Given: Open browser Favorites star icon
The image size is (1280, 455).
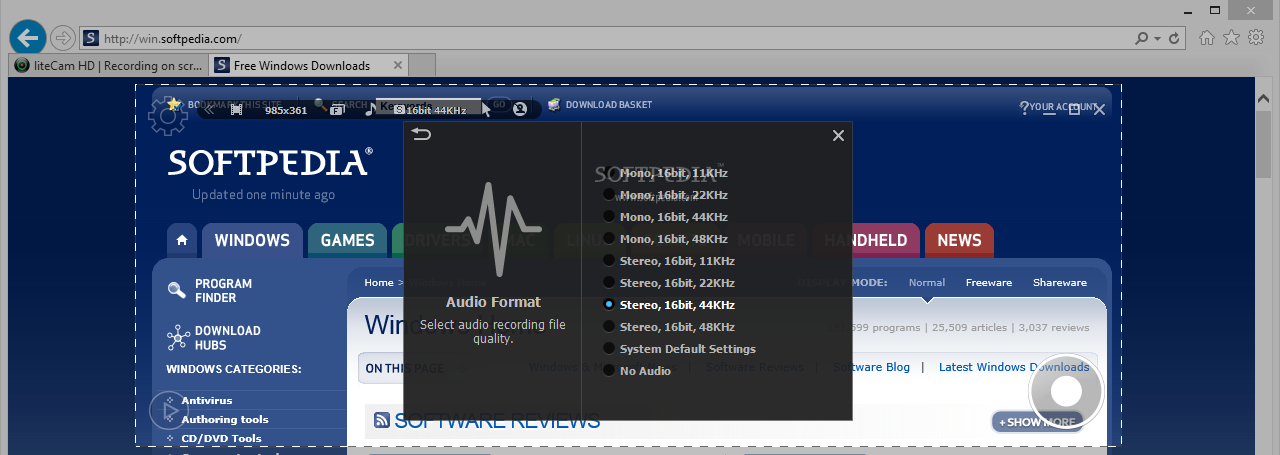Looking at the screenshot, I should coord(1231,38).
